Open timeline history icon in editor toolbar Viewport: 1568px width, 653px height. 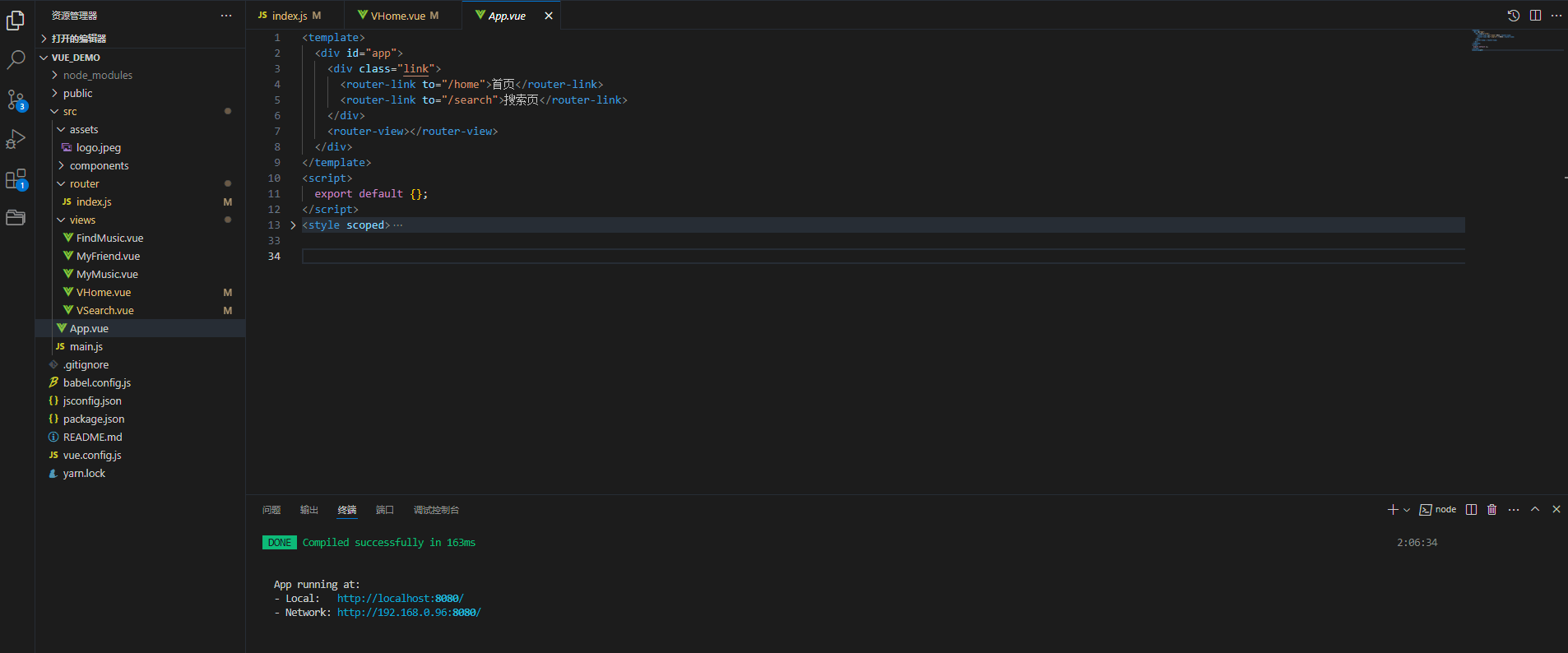coord(1513,16)
